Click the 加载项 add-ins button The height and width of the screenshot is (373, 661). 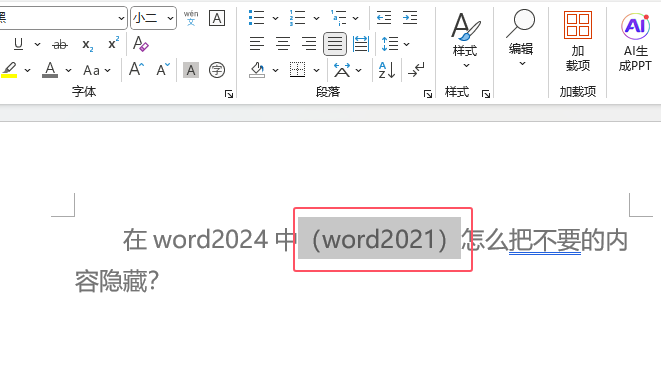coord(578,41)
